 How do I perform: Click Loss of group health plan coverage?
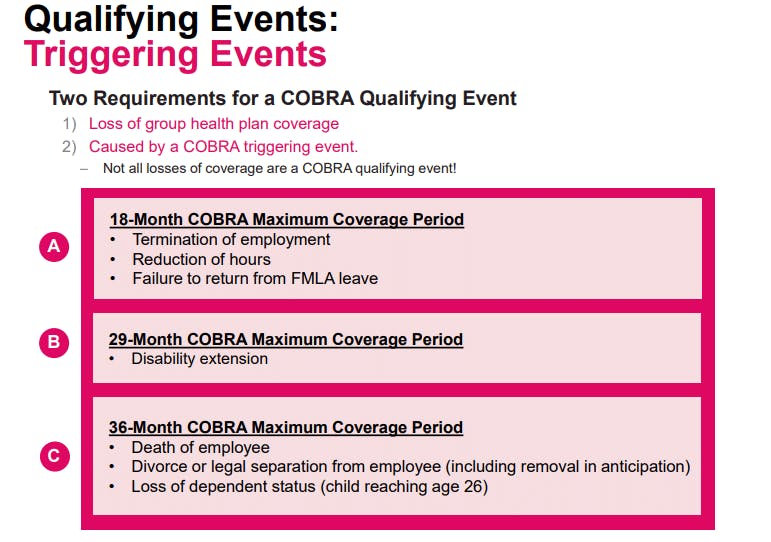tap(213, 123)
